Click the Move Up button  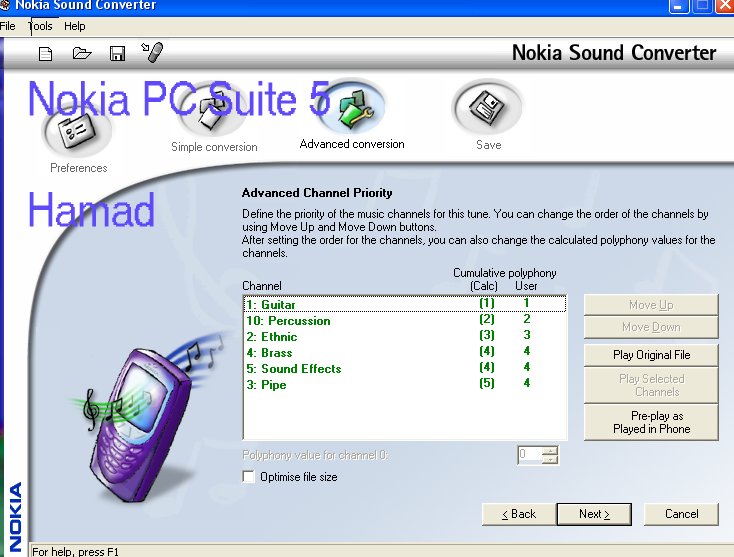(x=651, y=305)
